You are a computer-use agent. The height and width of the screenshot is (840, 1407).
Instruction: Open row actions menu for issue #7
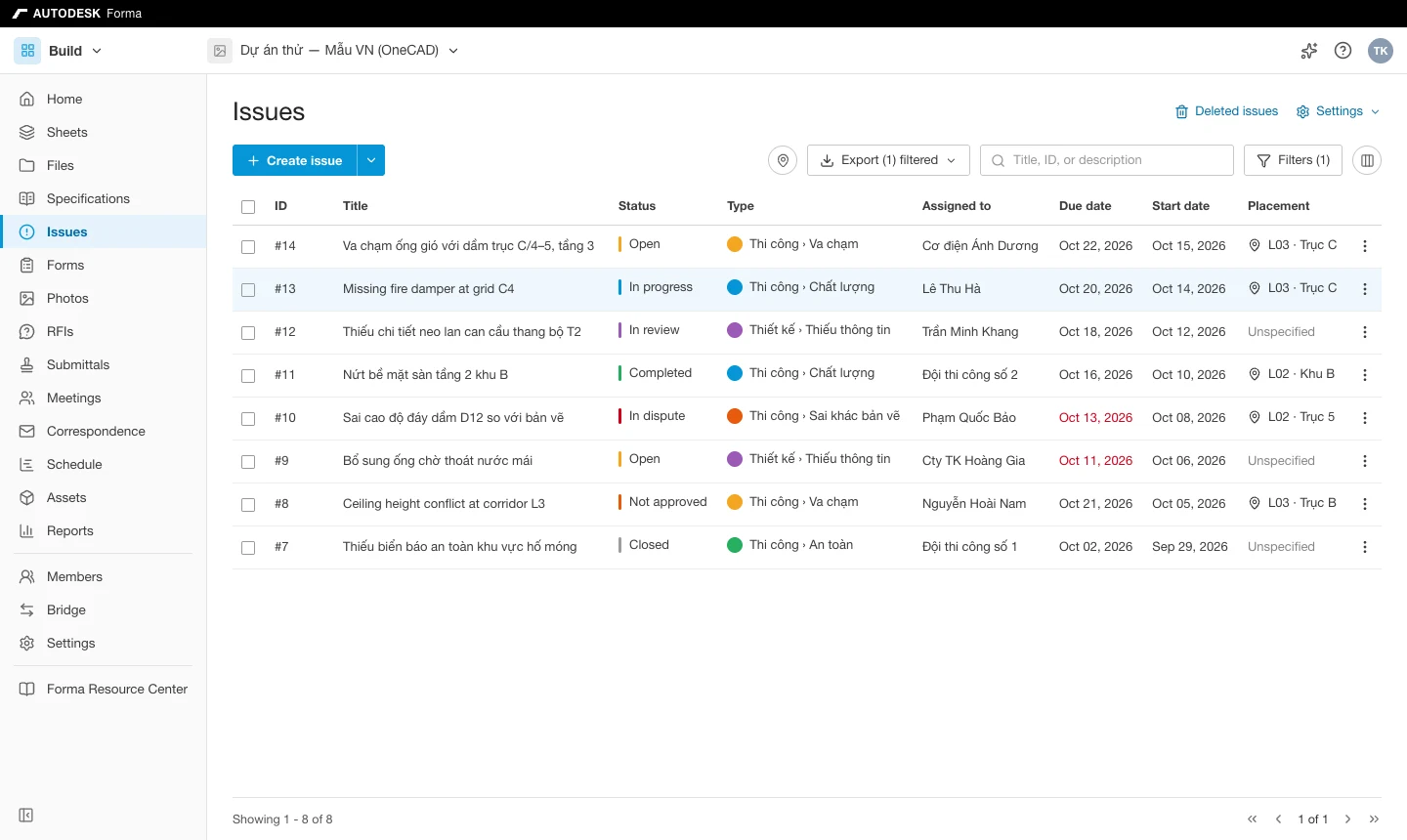click(1365, 547)
